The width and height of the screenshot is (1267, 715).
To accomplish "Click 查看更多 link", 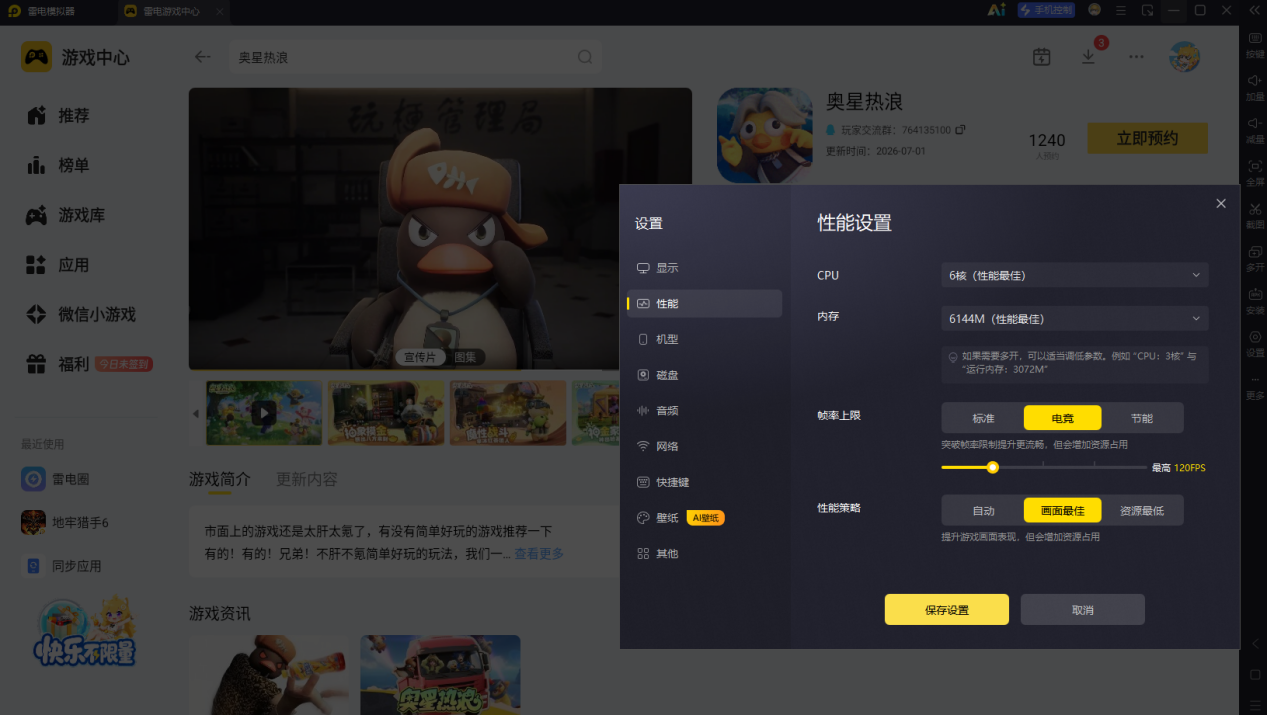I will click(x=539, y=554).
